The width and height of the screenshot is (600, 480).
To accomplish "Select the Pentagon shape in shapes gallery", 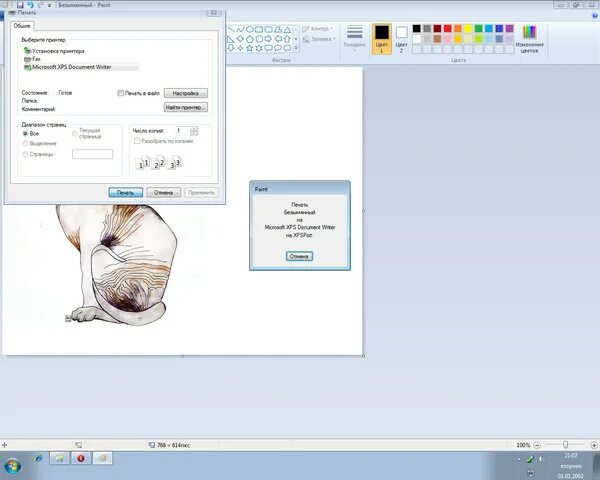I will pos(249,39).
